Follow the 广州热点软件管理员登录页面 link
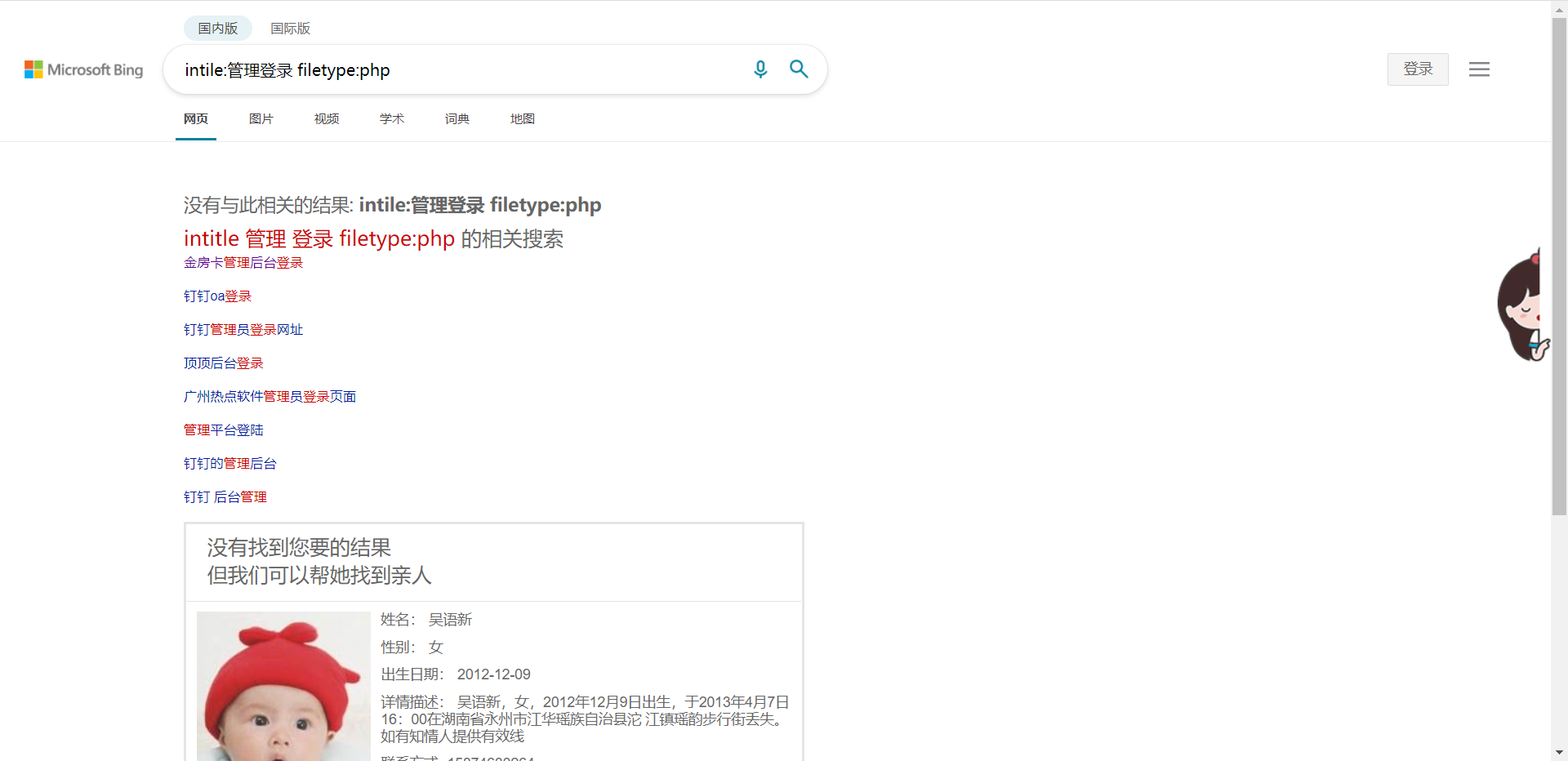Screen dimensions: 1568x761 [269, 397]
